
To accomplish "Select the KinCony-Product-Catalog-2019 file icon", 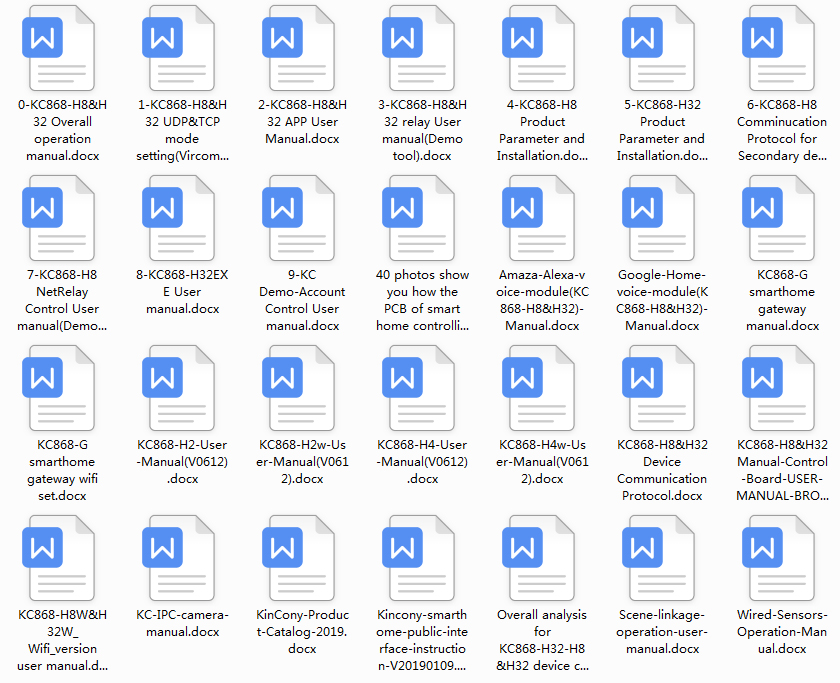I will pyautogui.click(x=302, y=557).
